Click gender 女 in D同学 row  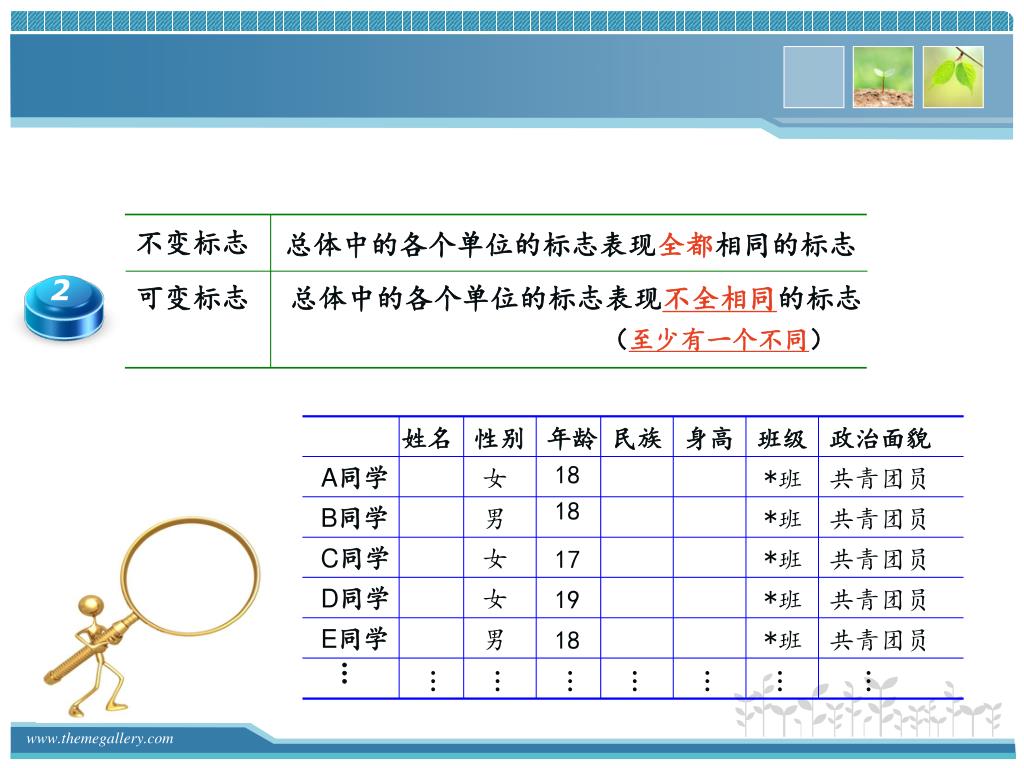(495, 600)
